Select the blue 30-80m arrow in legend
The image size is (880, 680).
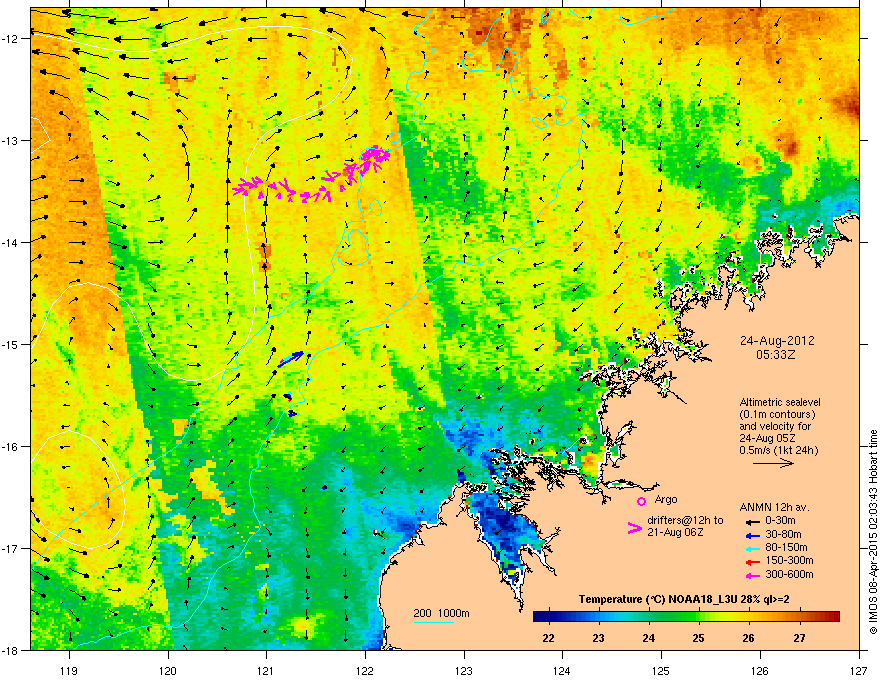click(x=751, y=535)
